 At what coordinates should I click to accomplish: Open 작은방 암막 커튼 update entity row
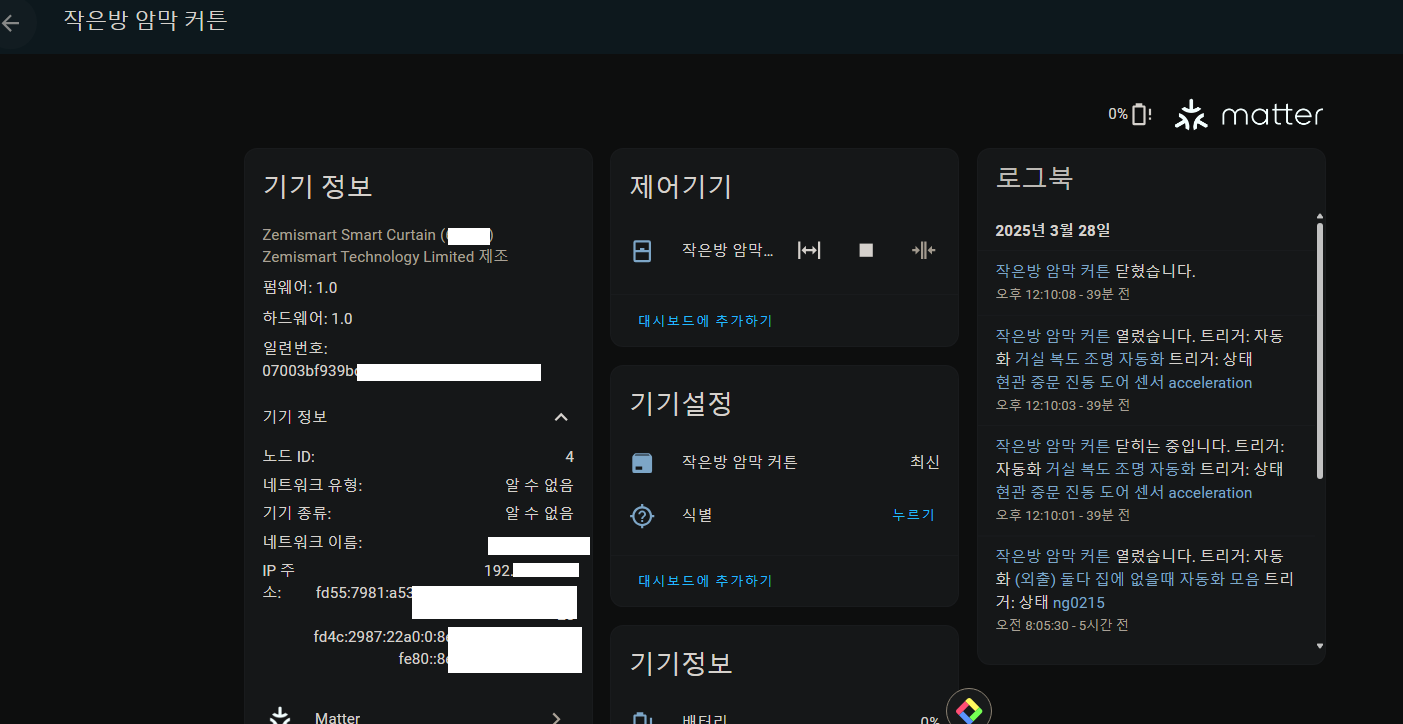(x=739, y=463)
